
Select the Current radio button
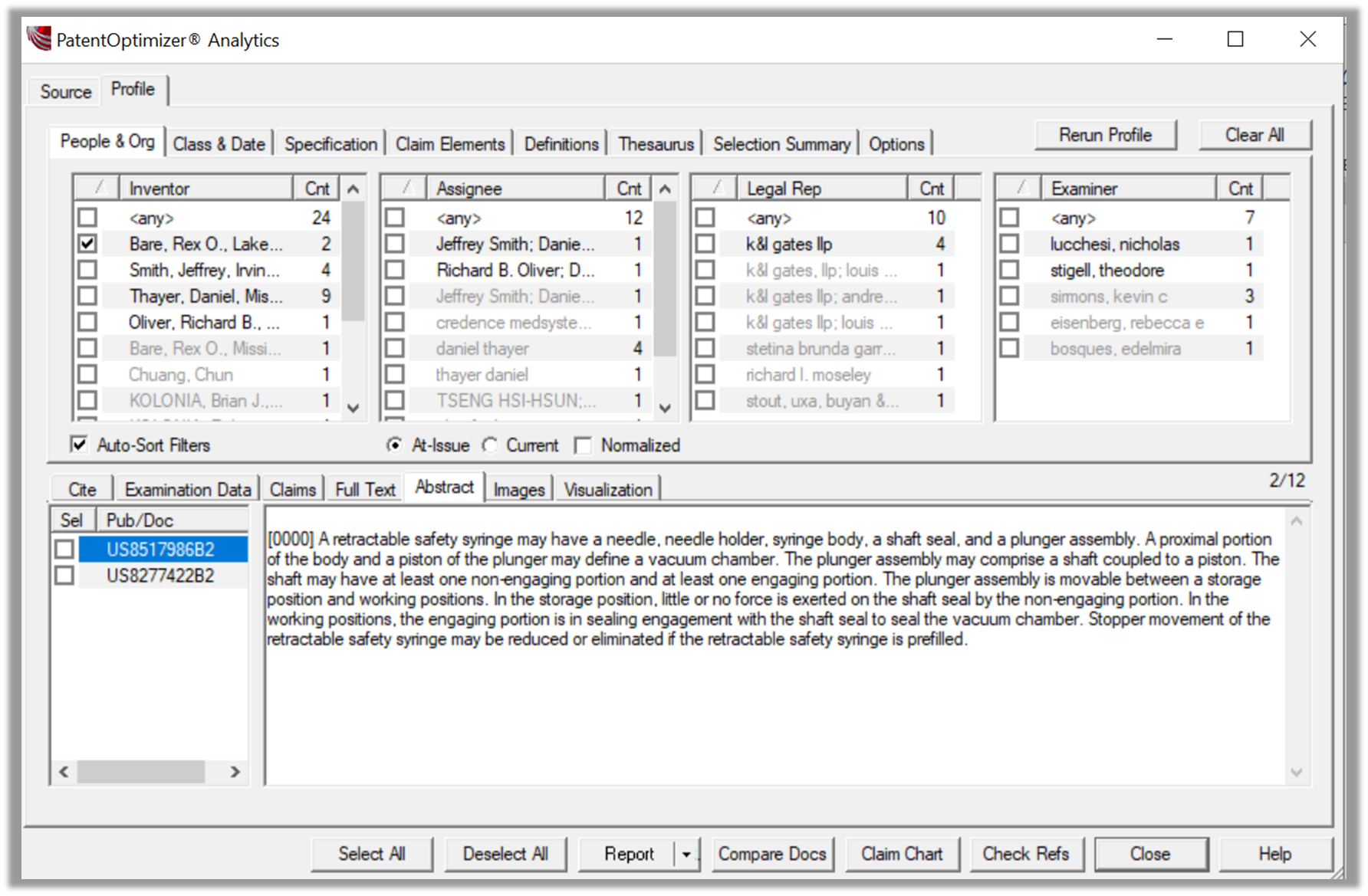(x=489, y=445)
